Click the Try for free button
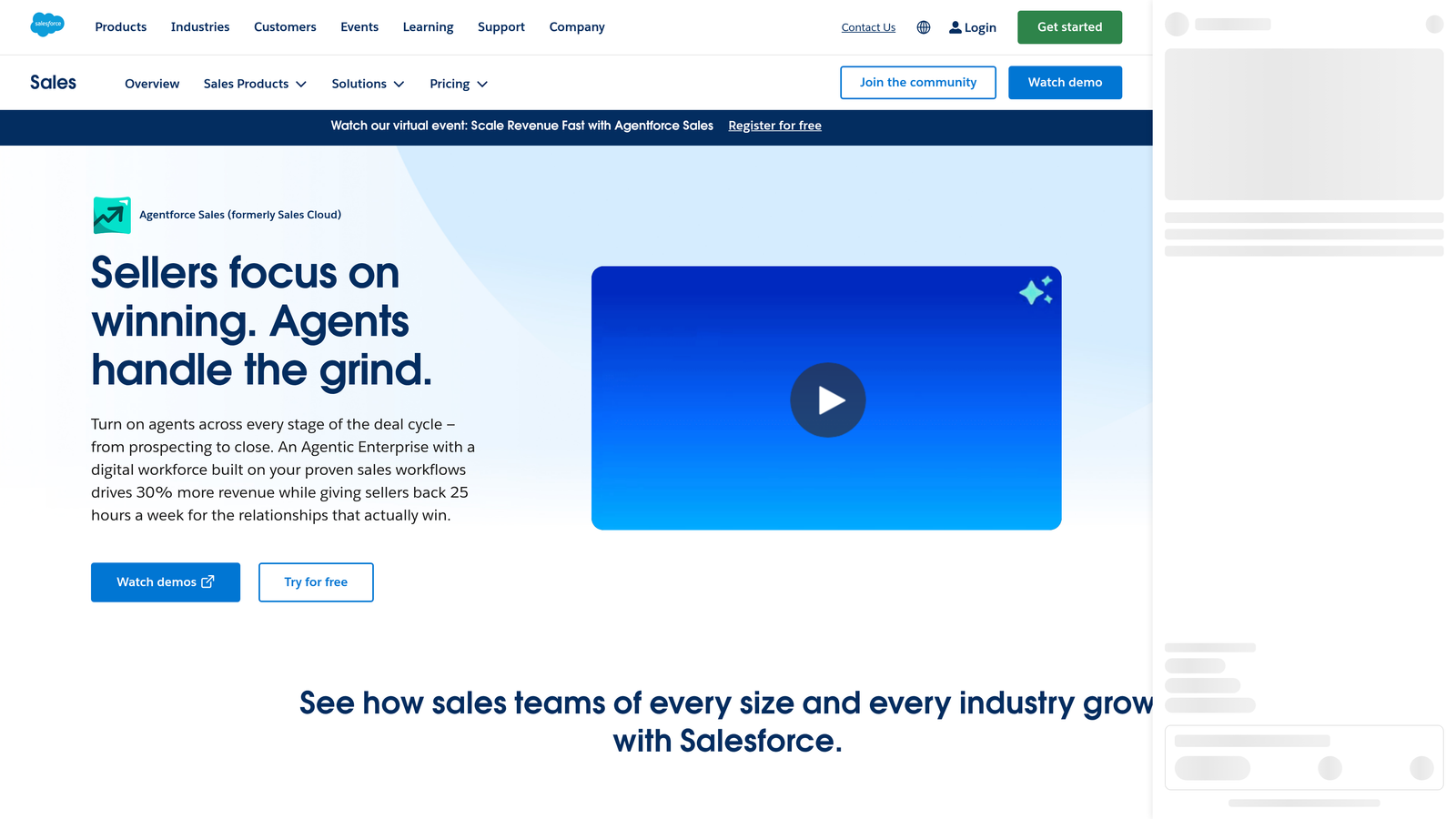 (316, 582)
